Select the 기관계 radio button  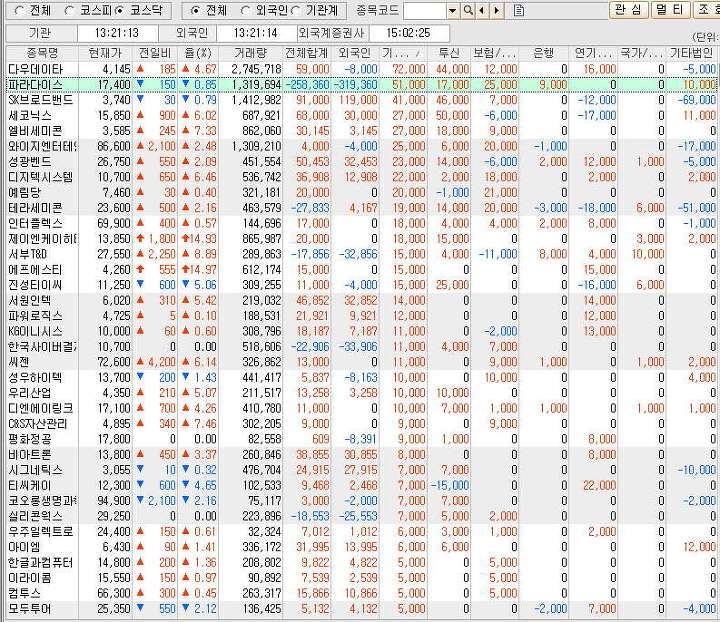click(296, 10)
